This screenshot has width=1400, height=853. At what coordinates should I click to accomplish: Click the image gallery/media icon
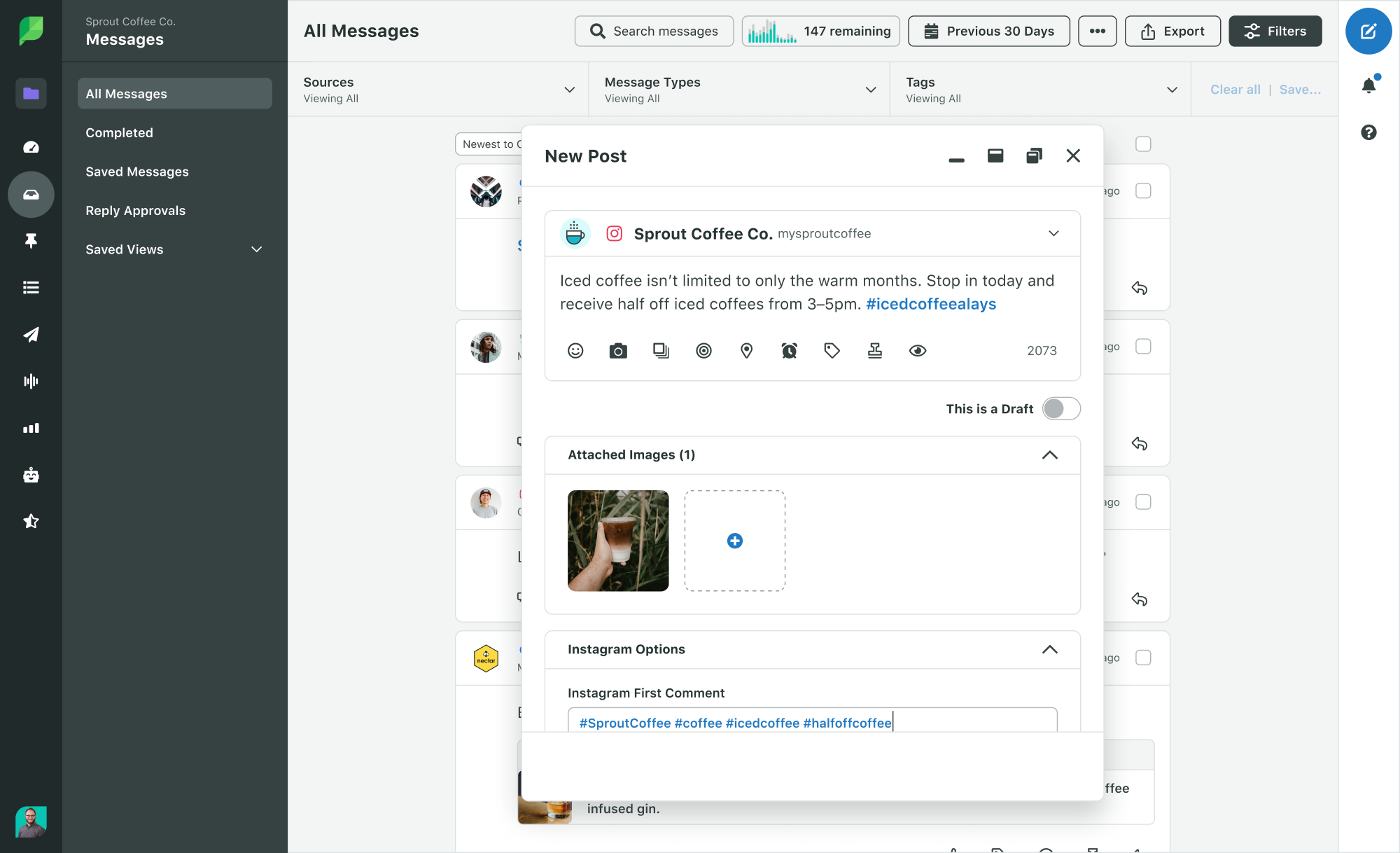[x=661, y=350]
